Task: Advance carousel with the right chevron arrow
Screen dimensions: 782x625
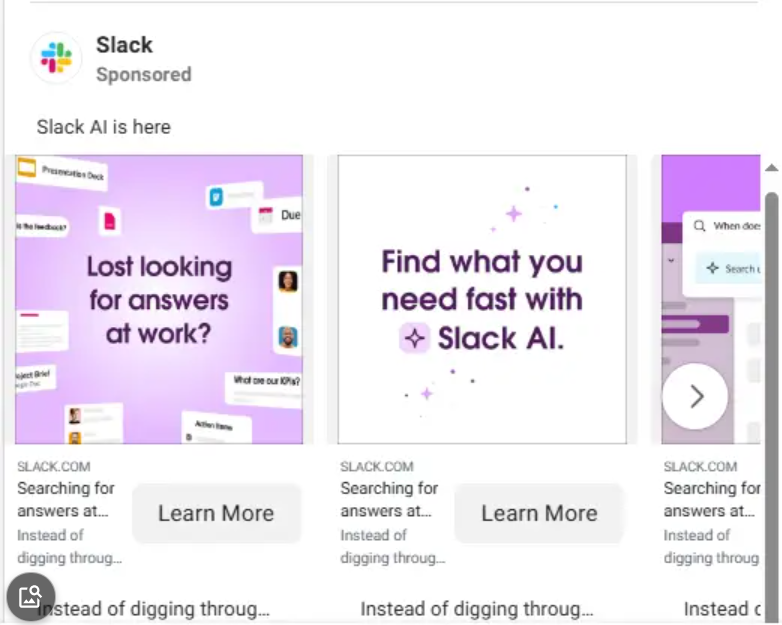Action: click(695, 397)
